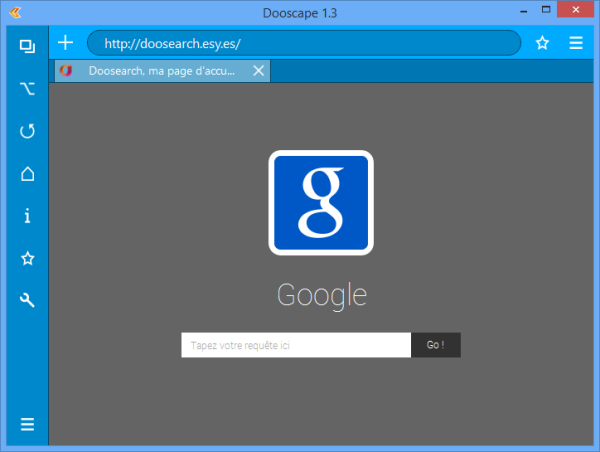Image resolution: width=600 pixels, height=452 pixels.
Task: Focus the address bar with doosearch URL
Action: (304, 43)
